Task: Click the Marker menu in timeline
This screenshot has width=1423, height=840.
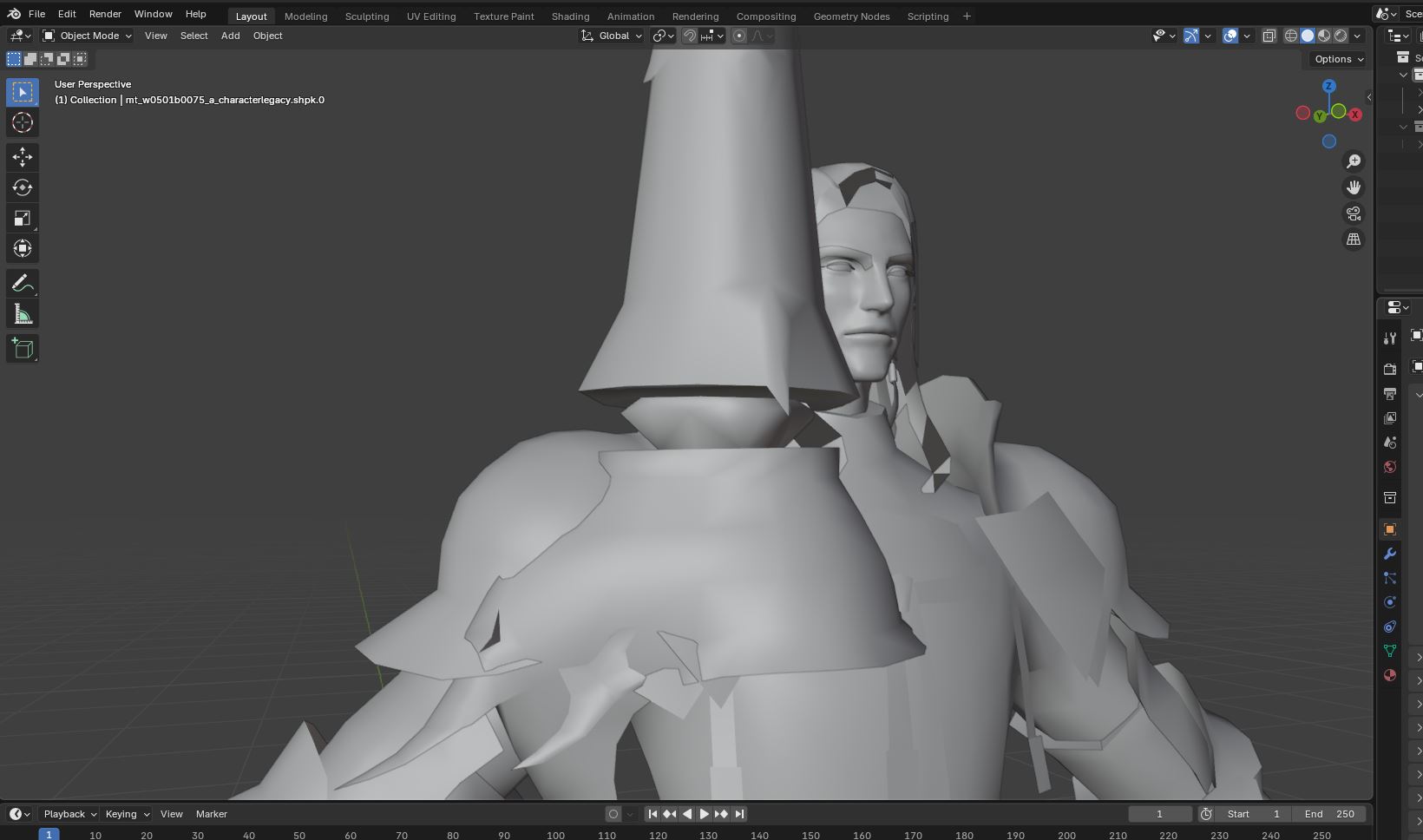Action: pyautogui.click(x=211, y=814)
